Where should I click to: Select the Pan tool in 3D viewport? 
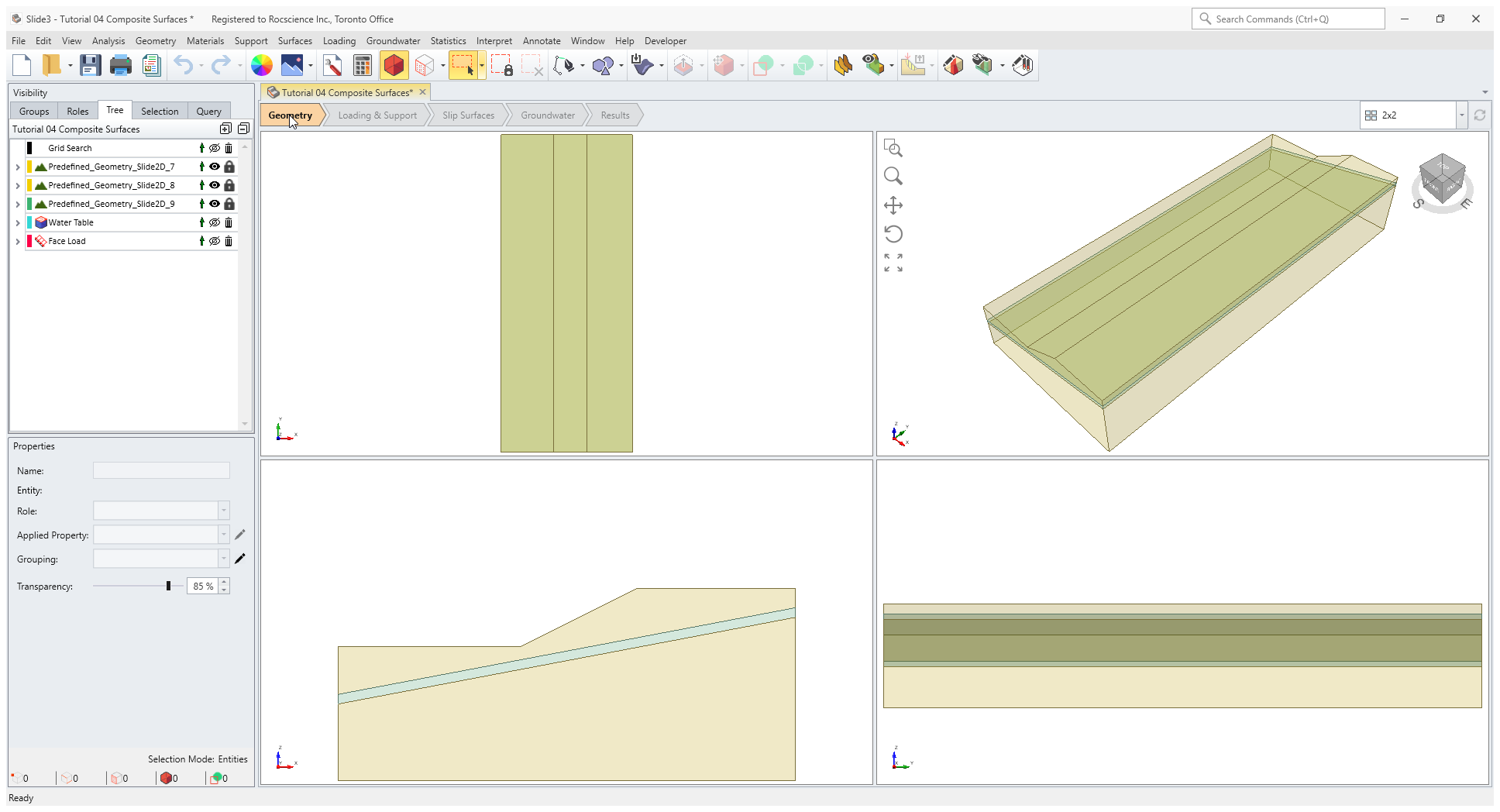[893, 205]
